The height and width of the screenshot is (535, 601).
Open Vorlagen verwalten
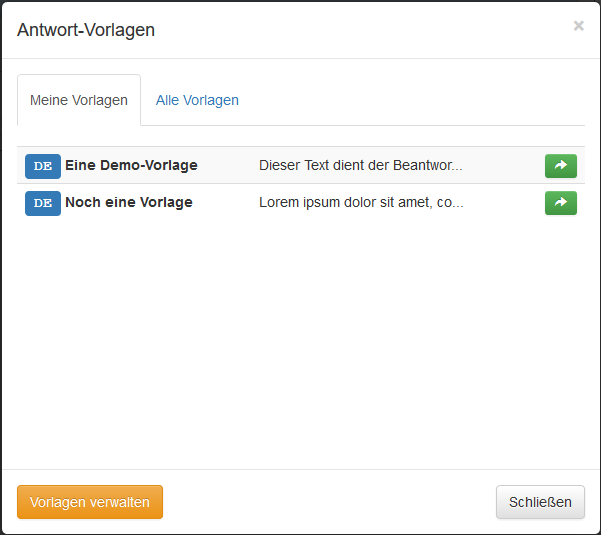click(x=90, y=502)
